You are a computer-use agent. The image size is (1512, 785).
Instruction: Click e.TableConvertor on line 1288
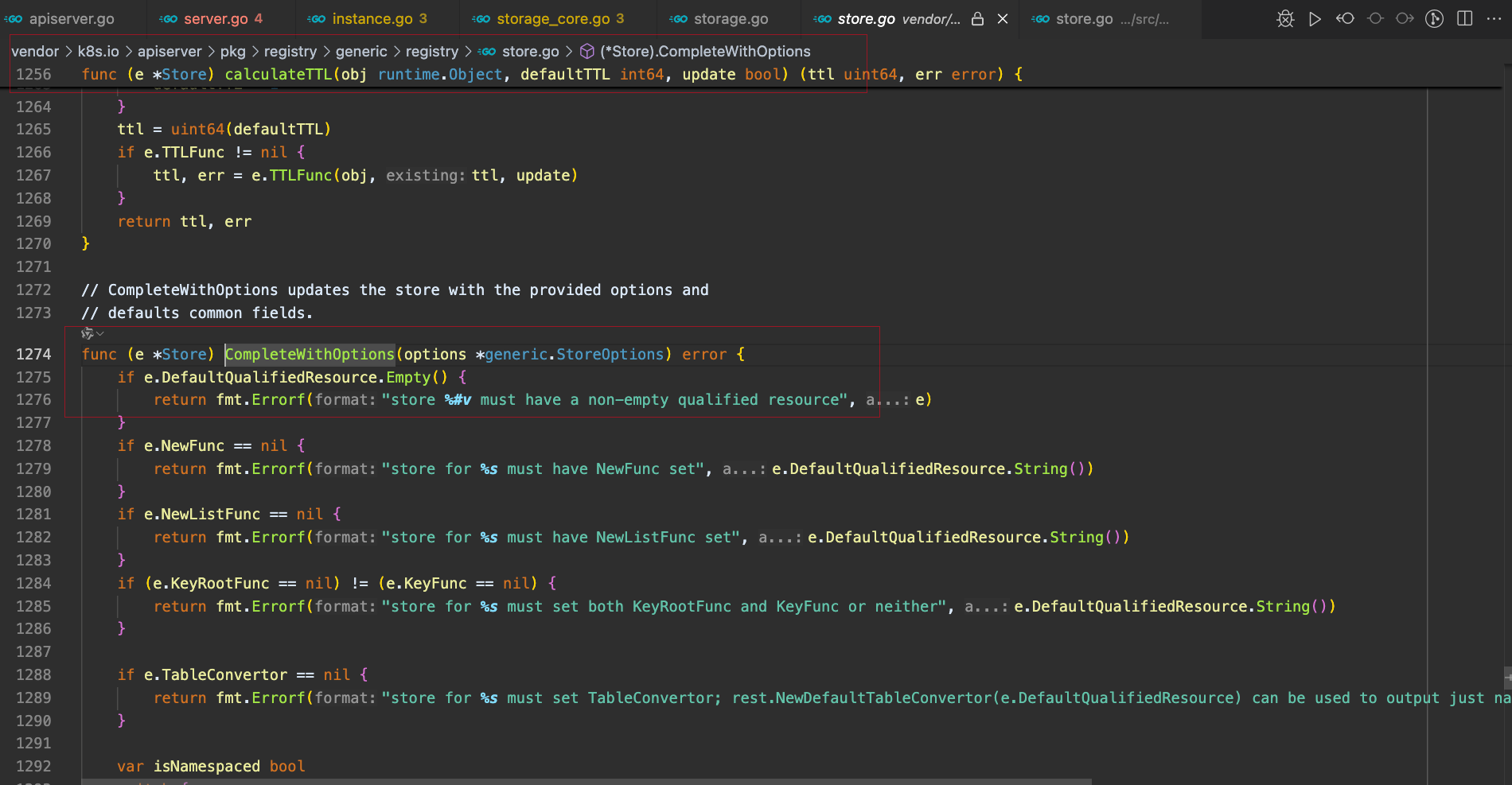tap(216, 674)
